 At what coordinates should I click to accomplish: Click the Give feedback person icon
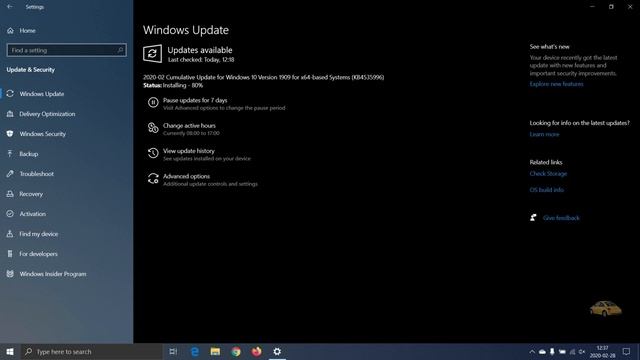pos(533,218)
